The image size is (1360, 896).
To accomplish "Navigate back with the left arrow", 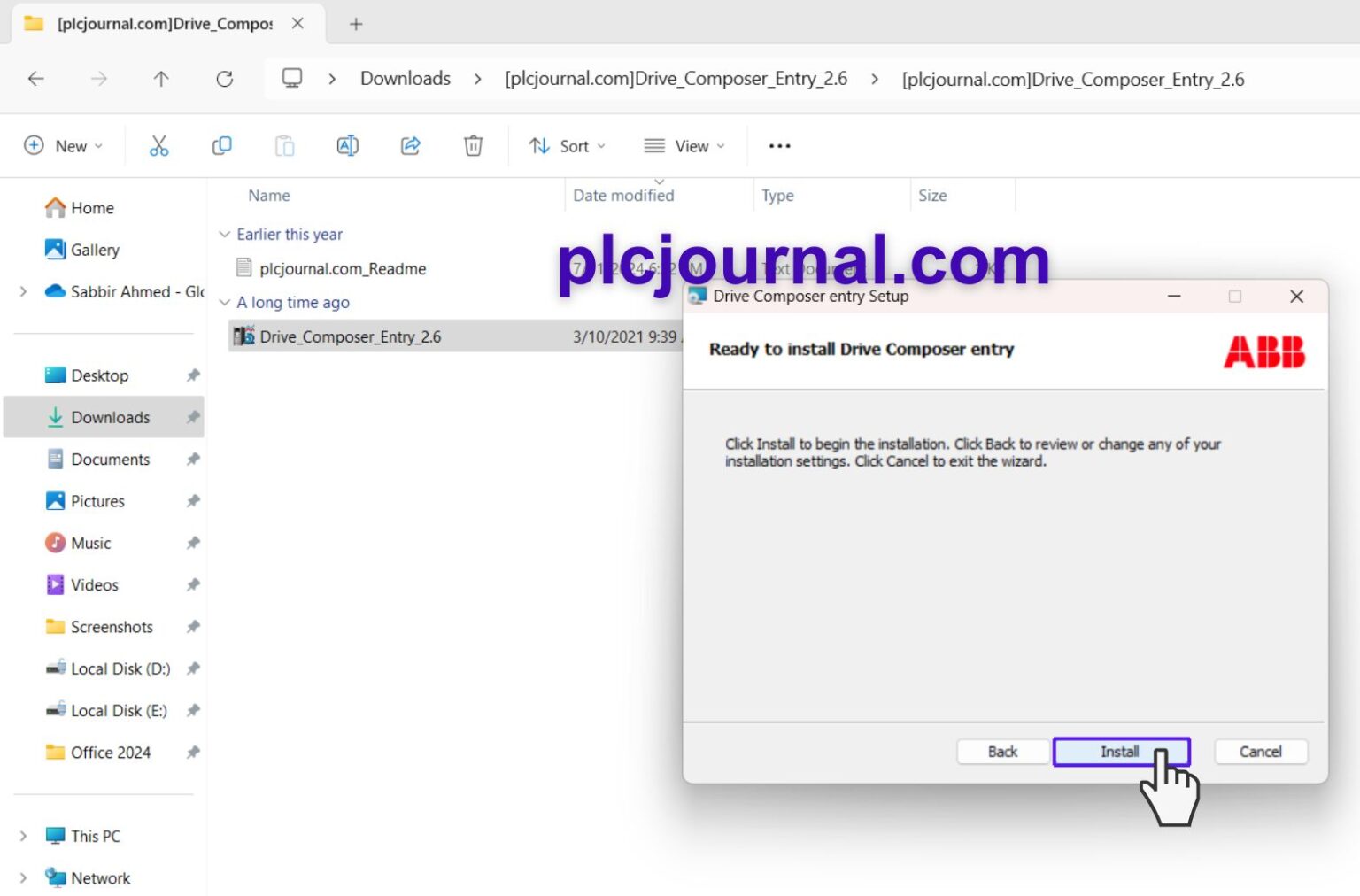I will pyautogui.click(x=36, y=79).
